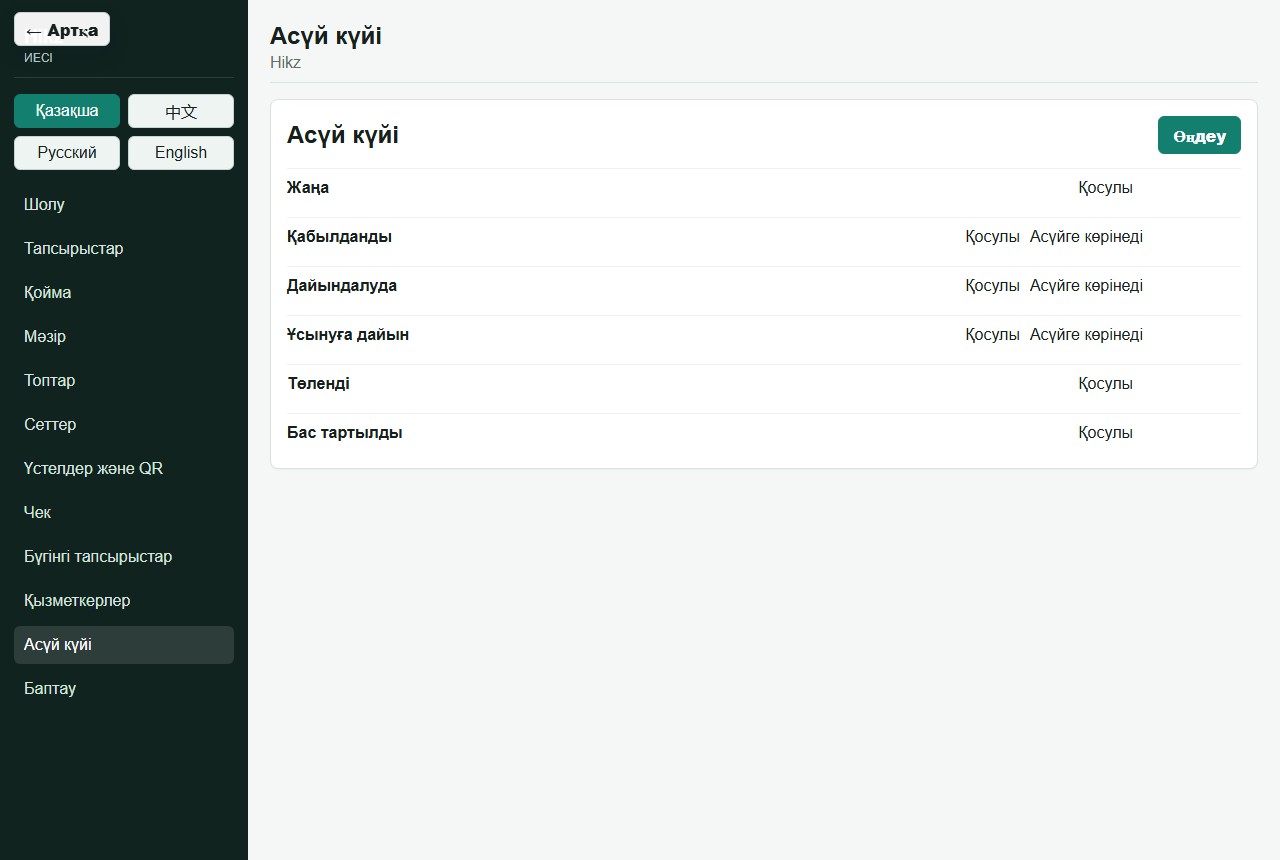The width and height of the screenshot is (1280, 860).
Task: Click the Асүй күйі card heading
Action: tap(343, 135)
